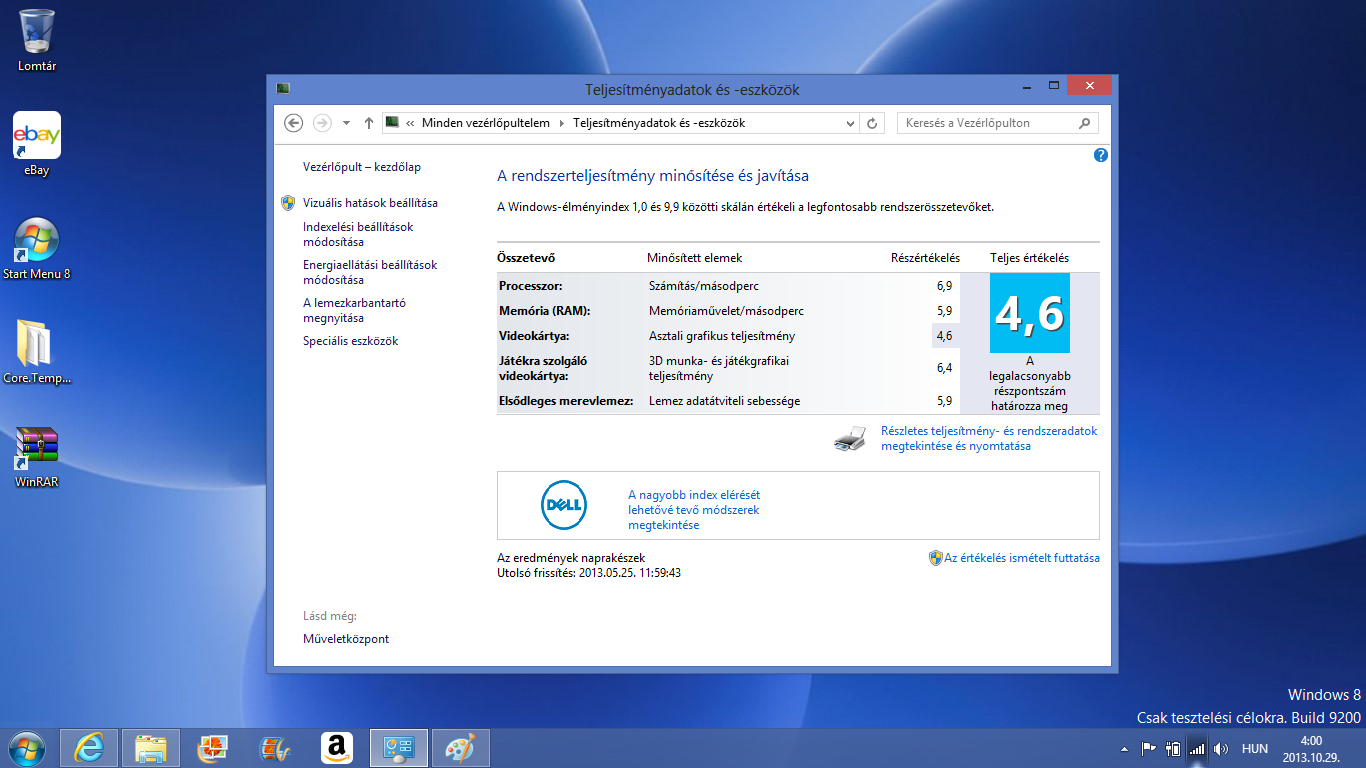Click 'Az értékelés ismételt futtatása' link
This screenshot has width=1366, height=768.
(x=1021, y=558)
